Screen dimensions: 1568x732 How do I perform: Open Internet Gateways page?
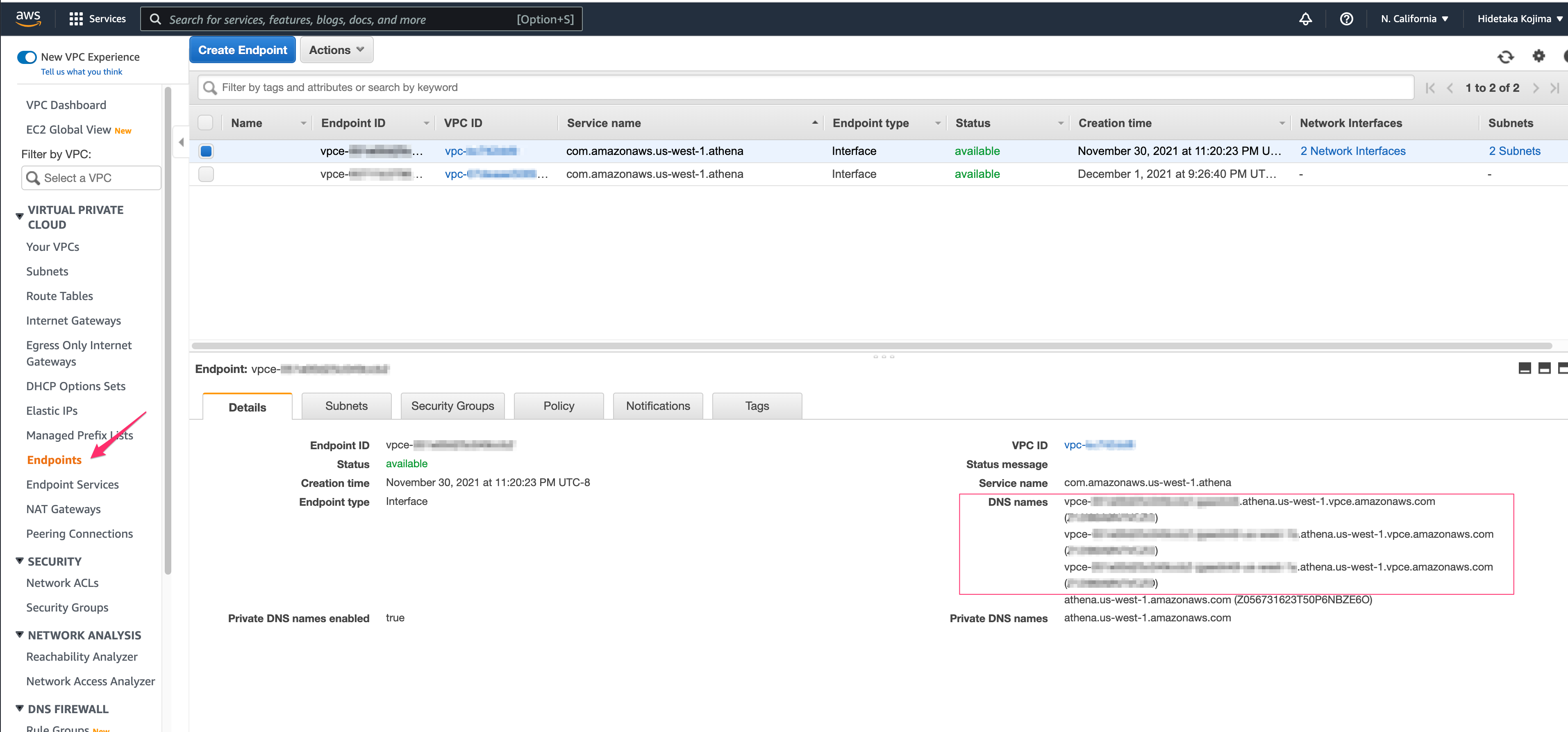[x=74, y=321]
